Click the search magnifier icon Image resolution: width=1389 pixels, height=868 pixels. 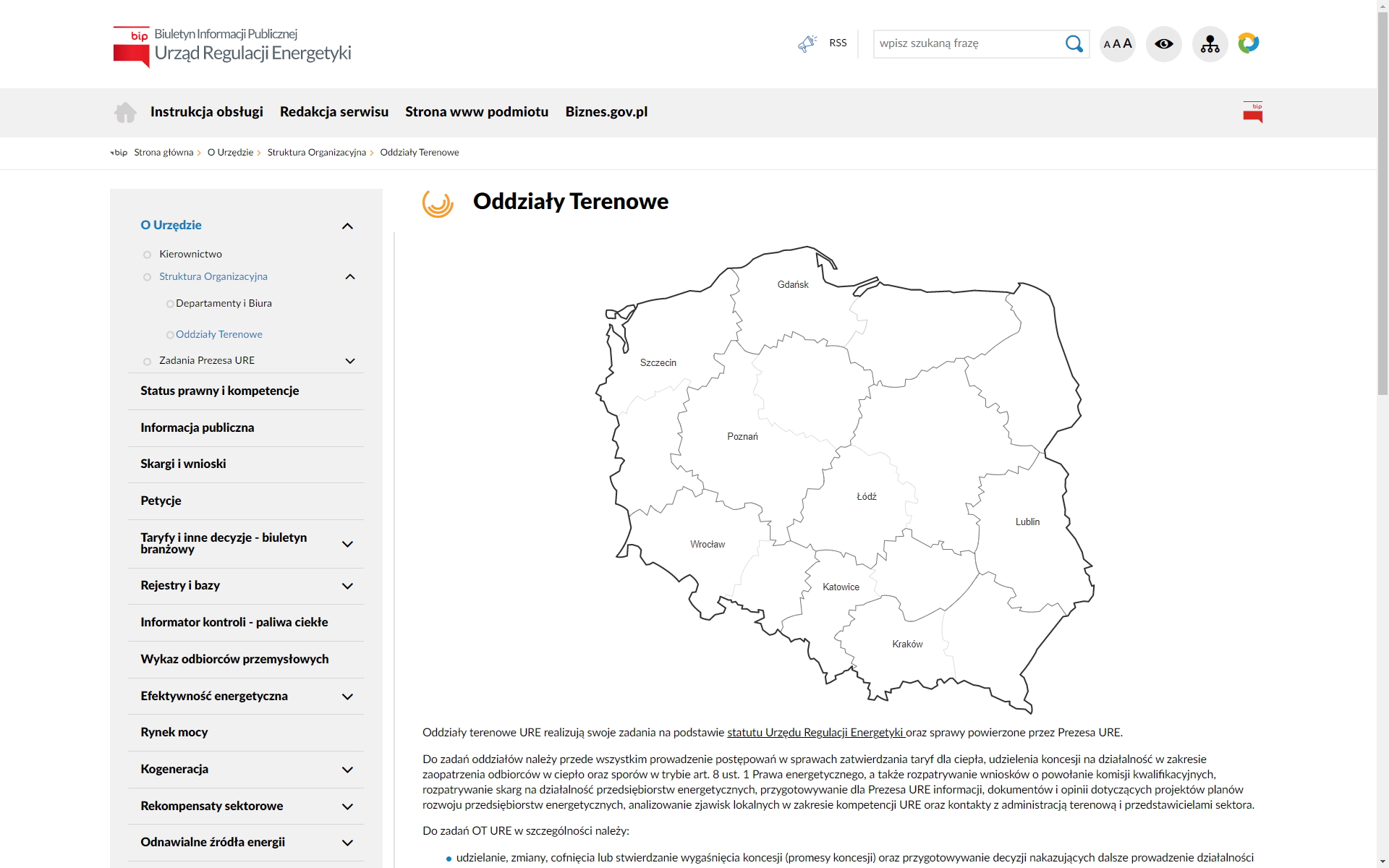(1074, 44)
